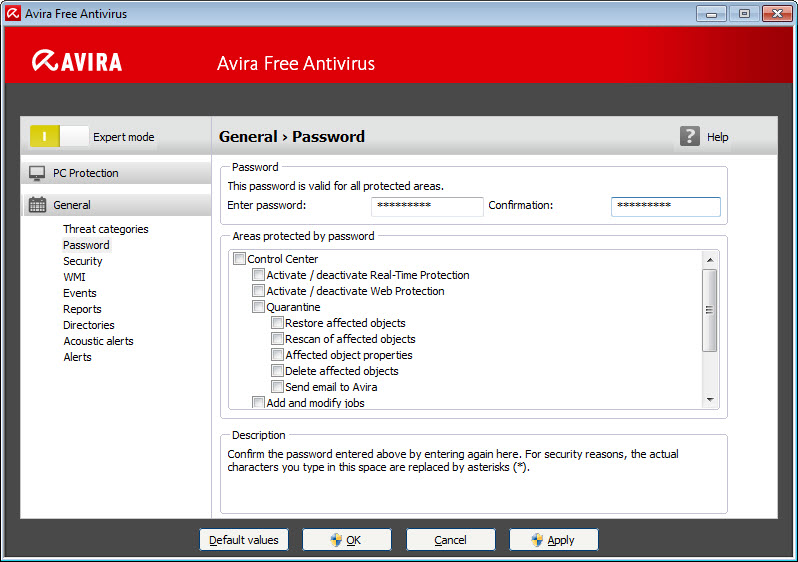Click the General breadcrumb in the heading
This screenshot has height=562, width=798.
tap(248, 136)
